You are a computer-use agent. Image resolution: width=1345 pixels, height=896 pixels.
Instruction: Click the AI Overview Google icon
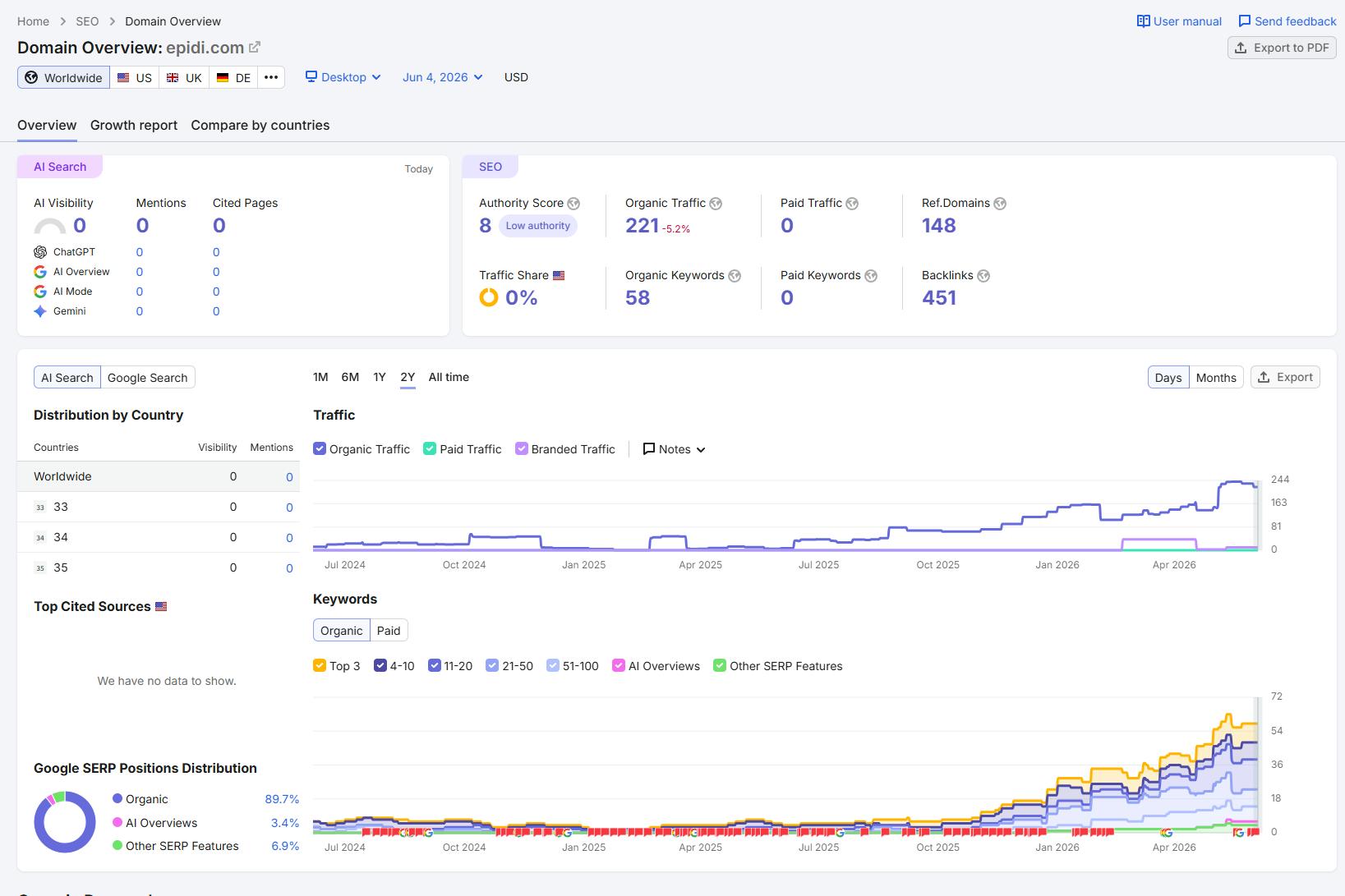[x=40, y=272]
